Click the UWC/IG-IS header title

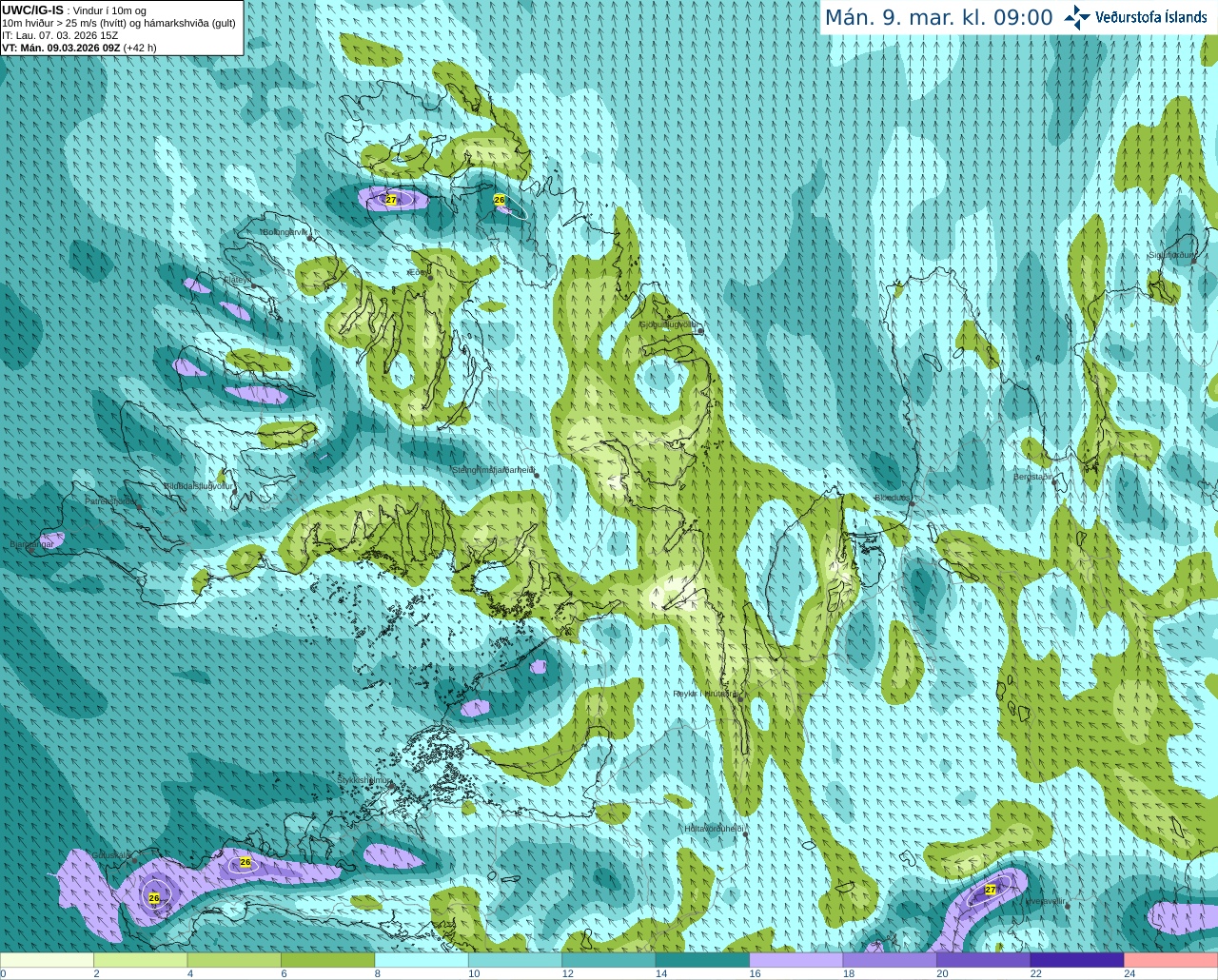[32, 10]
